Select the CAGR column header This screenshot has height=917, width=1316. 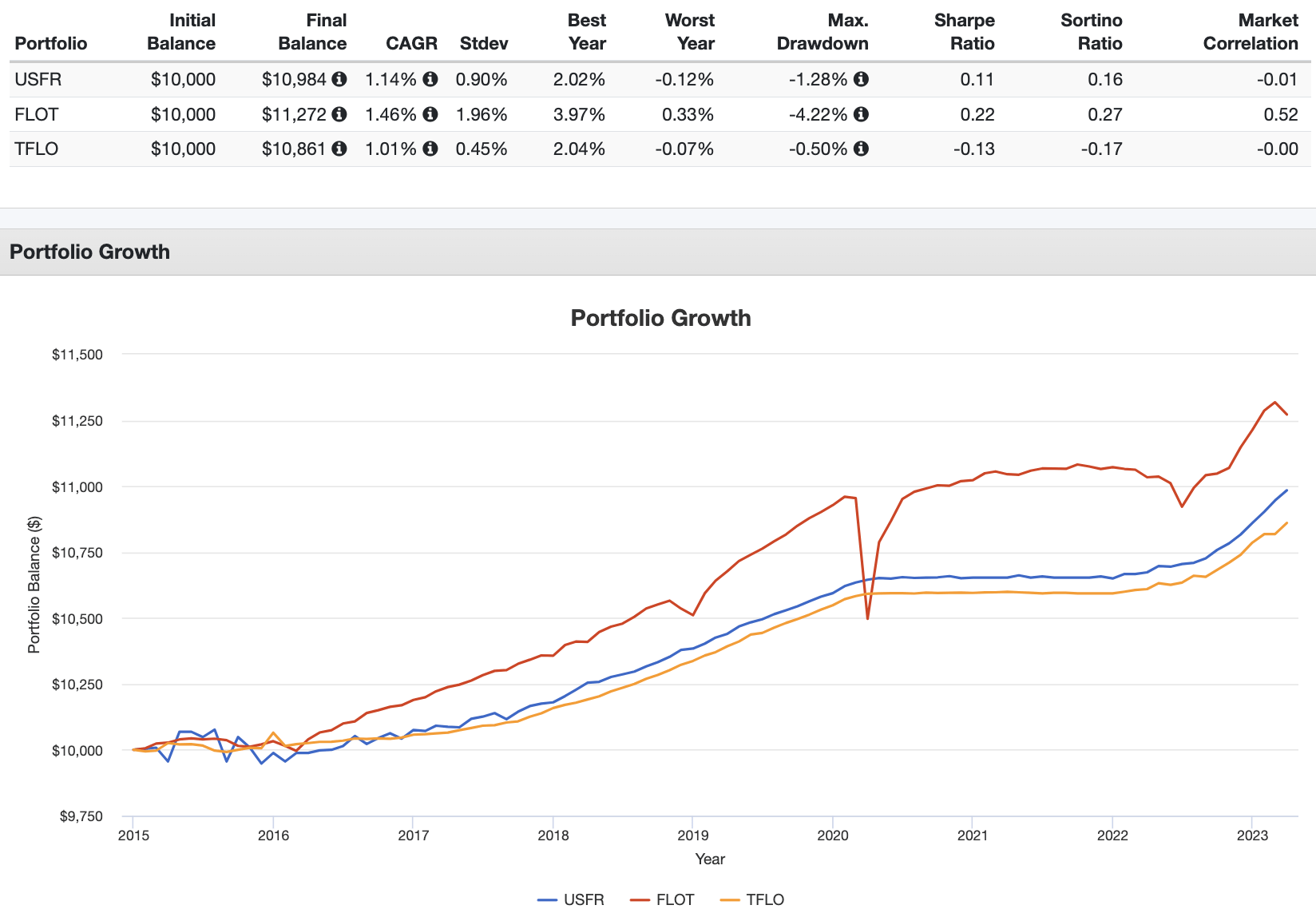click(411, 43)
